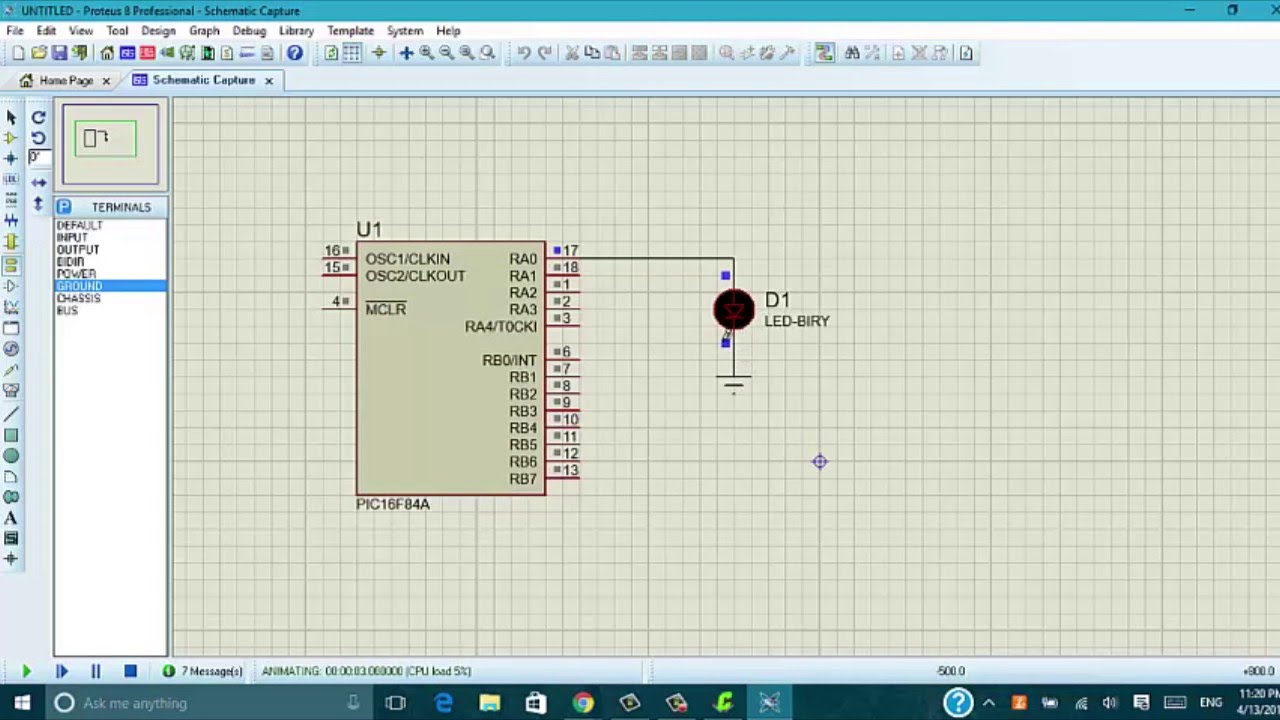1280x720 pixels.
Task: Click the P pick terminals button
Action: [64, 207]
